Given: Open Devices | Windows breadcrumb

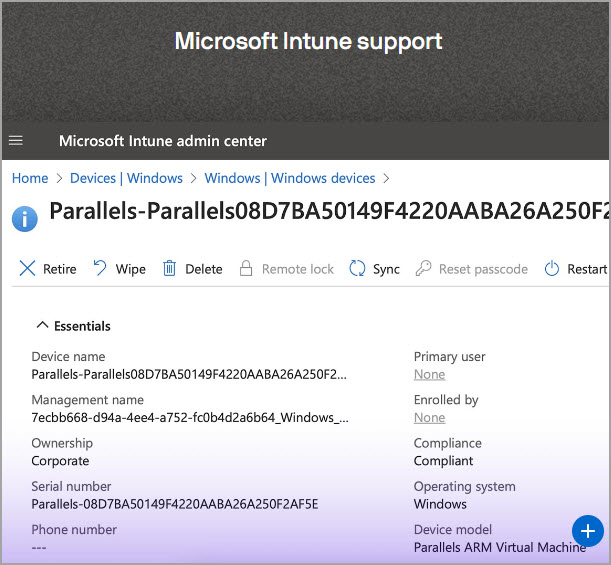Looking at the screenshot, I should (126, 178).
